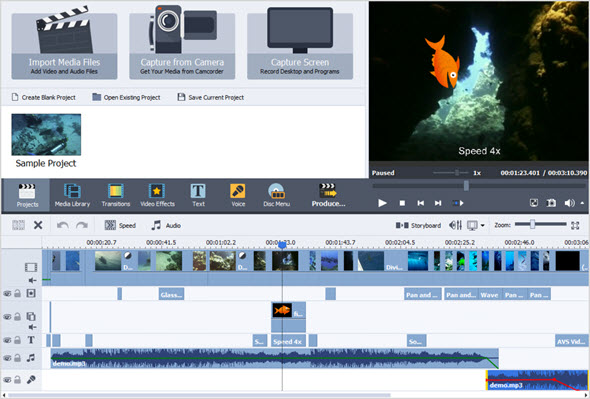Click the timeline playhead marker
The height and width of the screenshot is (399, 590).
click(282, 245)
